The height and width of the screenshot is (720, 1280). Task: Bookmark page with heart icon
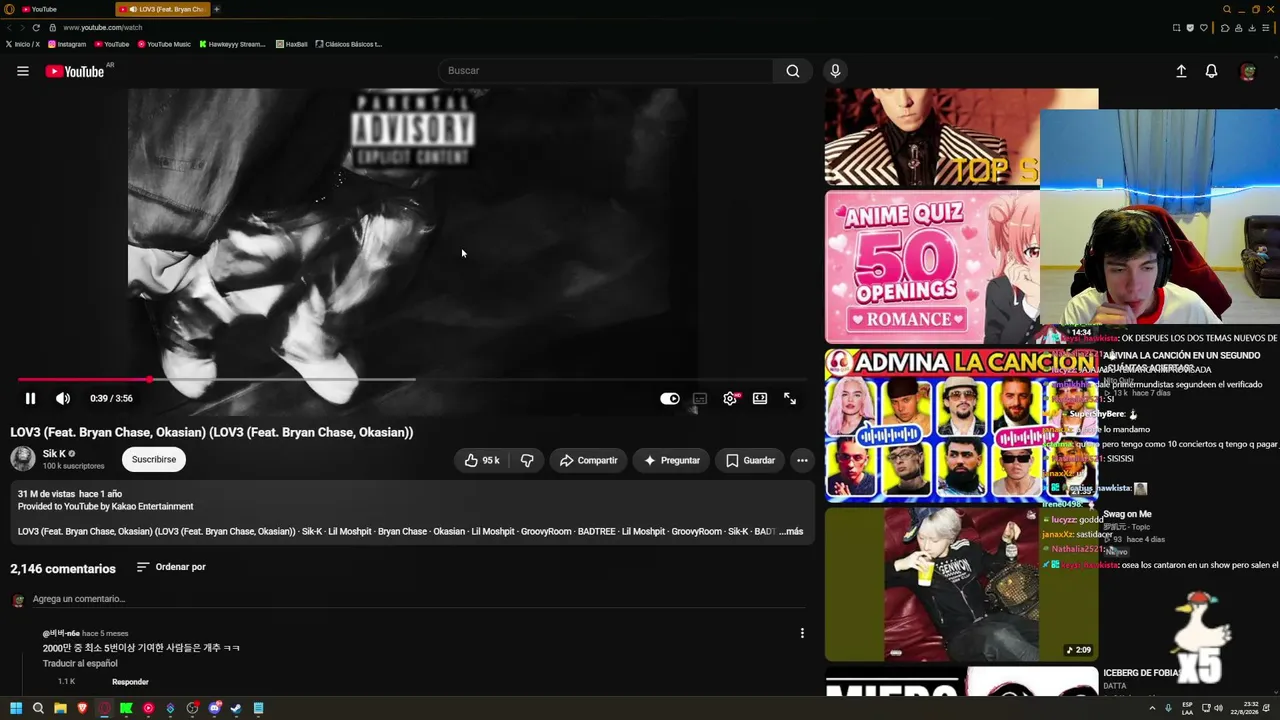(x=1204, y=28)
